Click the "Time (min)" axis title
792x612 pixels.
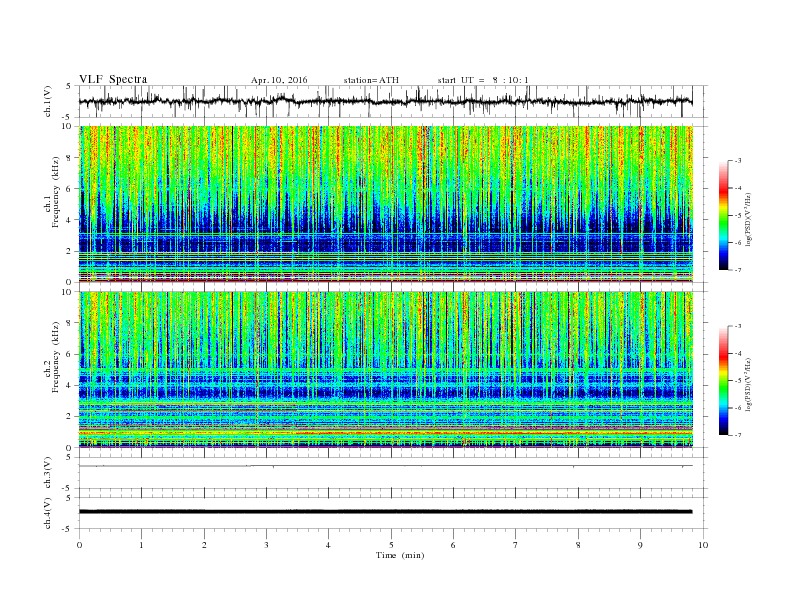400,555
